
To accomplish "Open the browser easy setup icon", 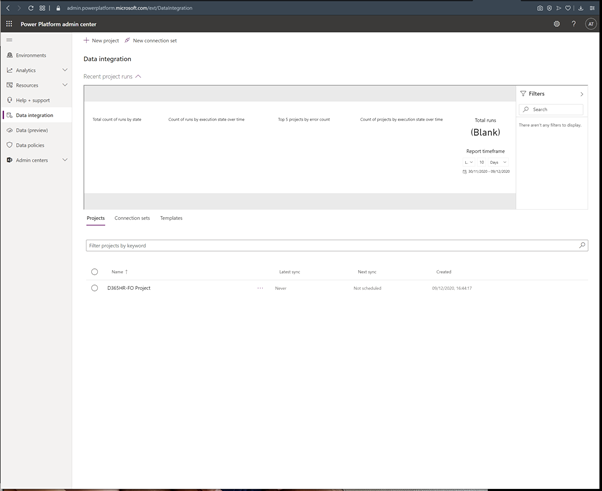I will [592, 8].
